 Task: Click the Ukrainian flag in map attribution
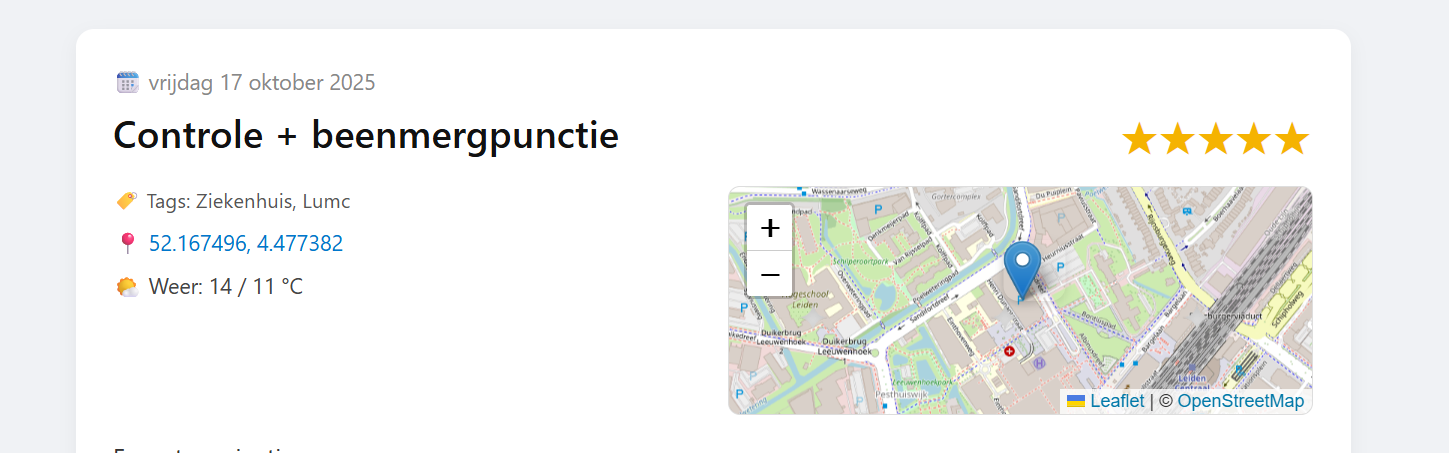click(1076, 401)
